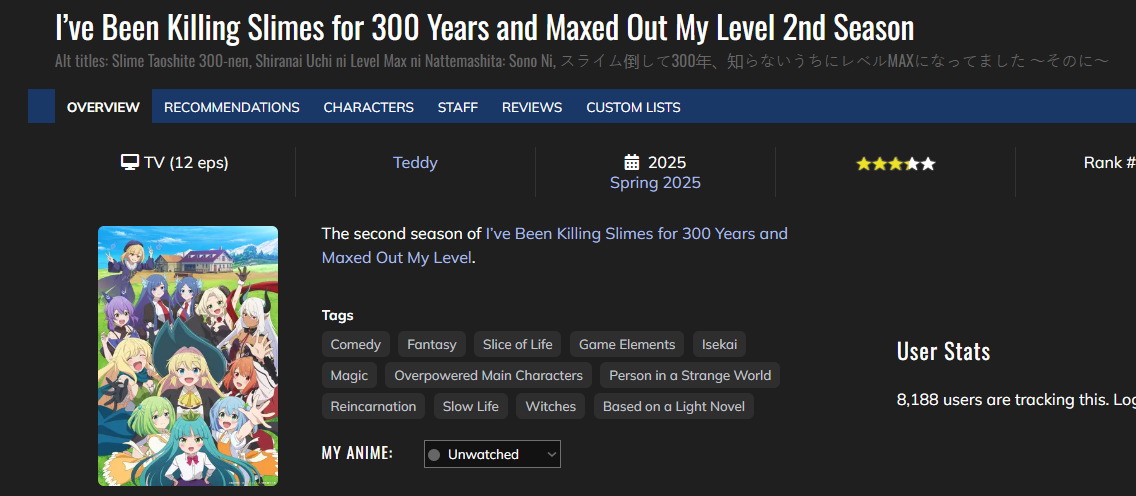Click the Comedy tag
The image size is (1136, 496).
pos(356,345)
